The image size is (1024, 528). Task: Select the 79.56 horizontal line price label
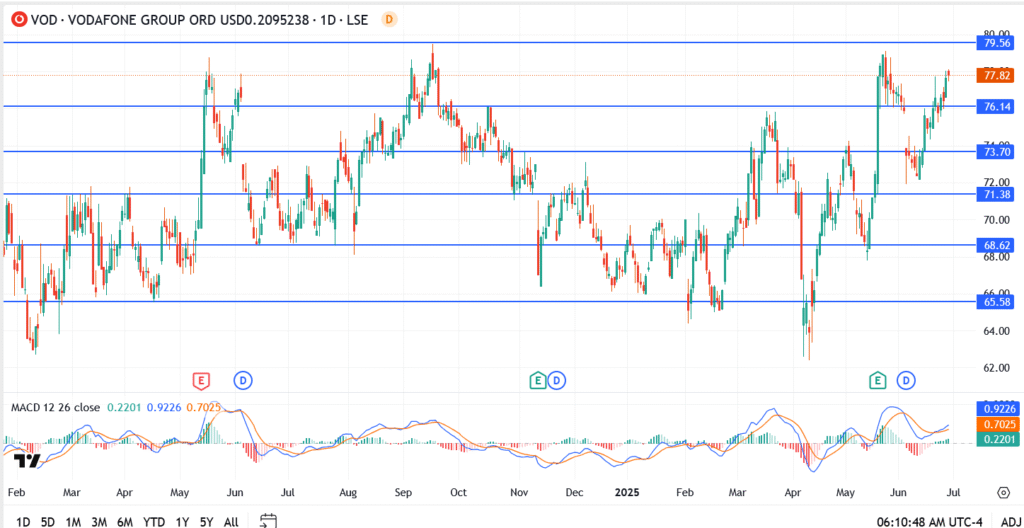(x=995, y=43)
